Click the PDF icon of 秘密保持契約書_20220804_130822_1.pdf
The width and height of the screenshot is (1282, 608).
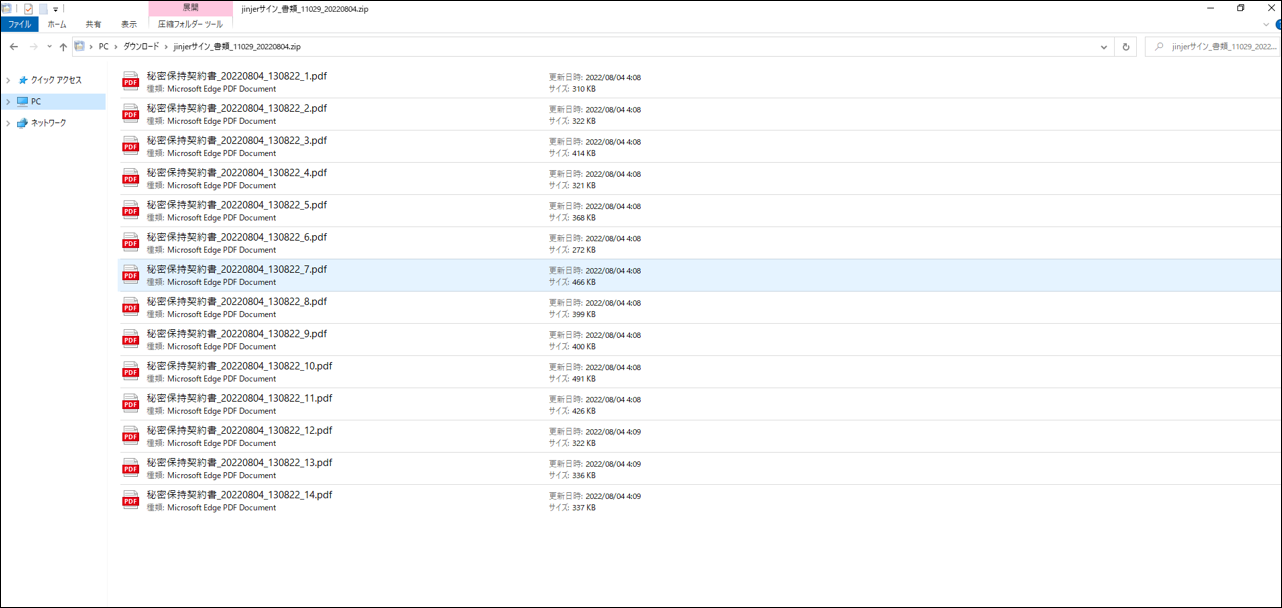tap(130, 82)
